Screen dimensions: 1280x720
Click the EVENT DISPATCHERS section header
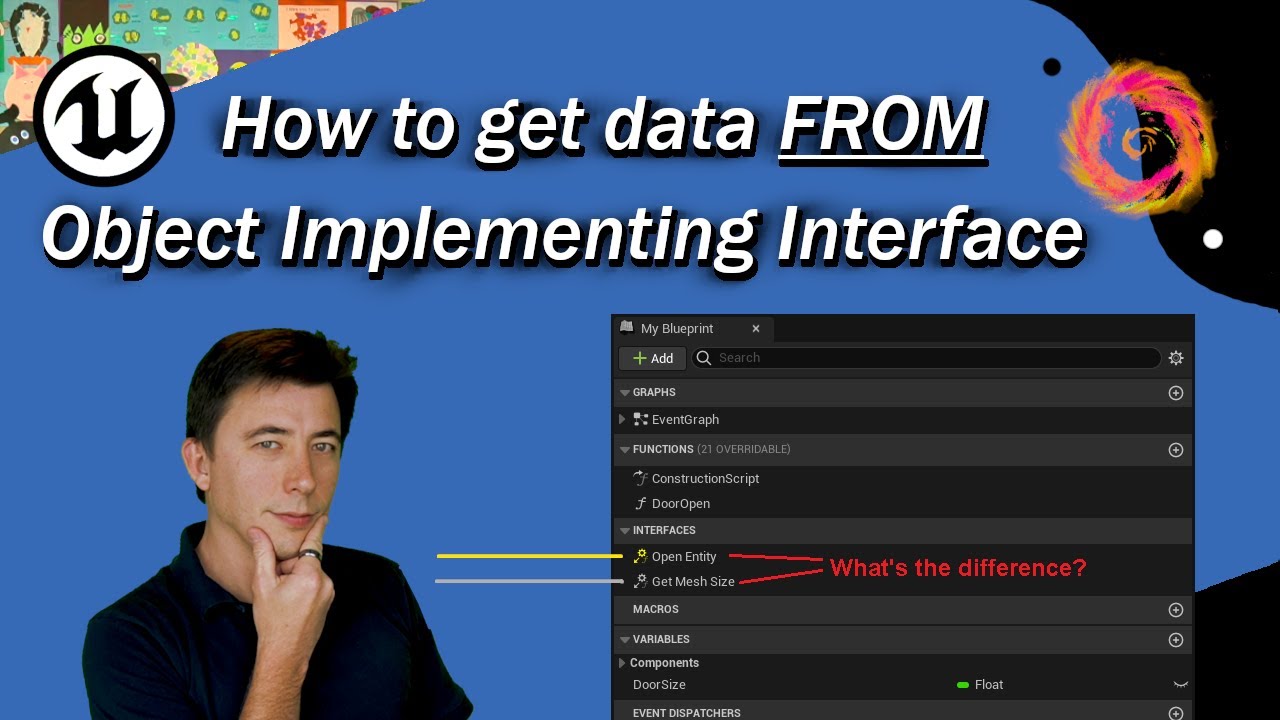903,713
